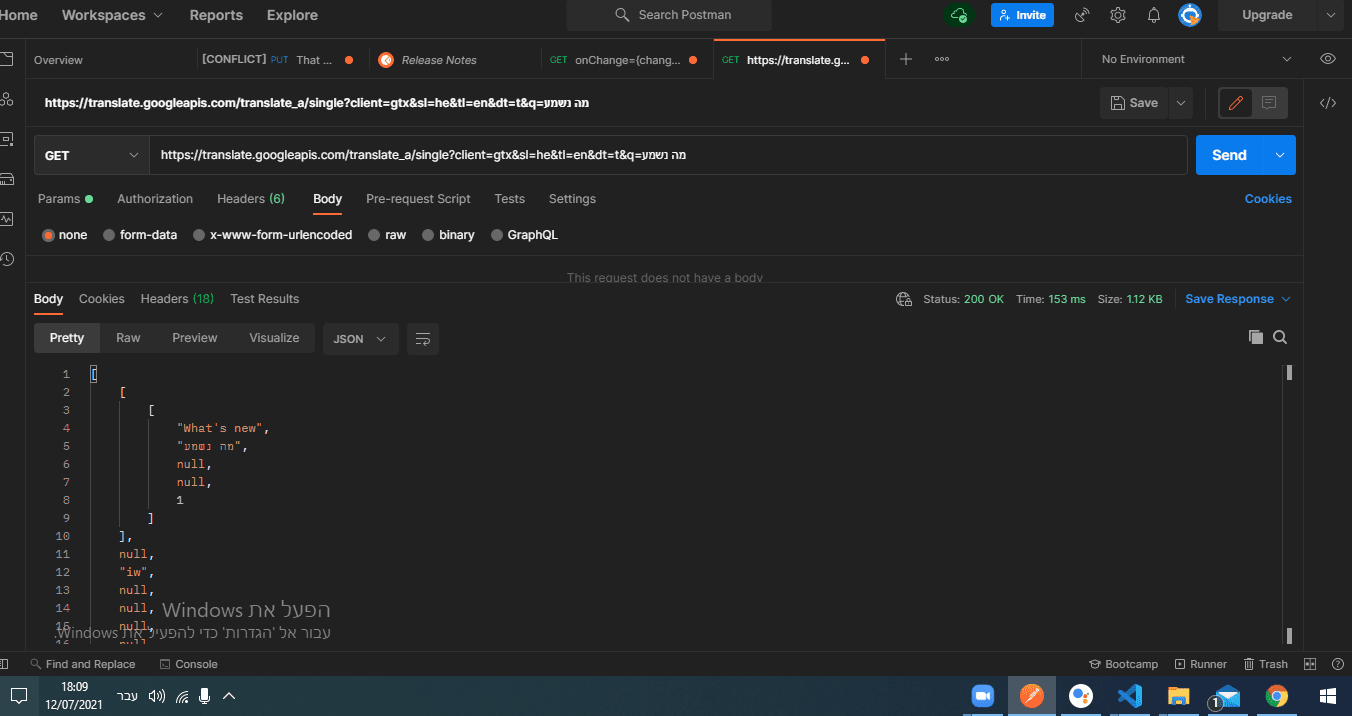This screenshot has height=716, width=1352.
Task: Switch response view to Raw
Action: [128, 338]
